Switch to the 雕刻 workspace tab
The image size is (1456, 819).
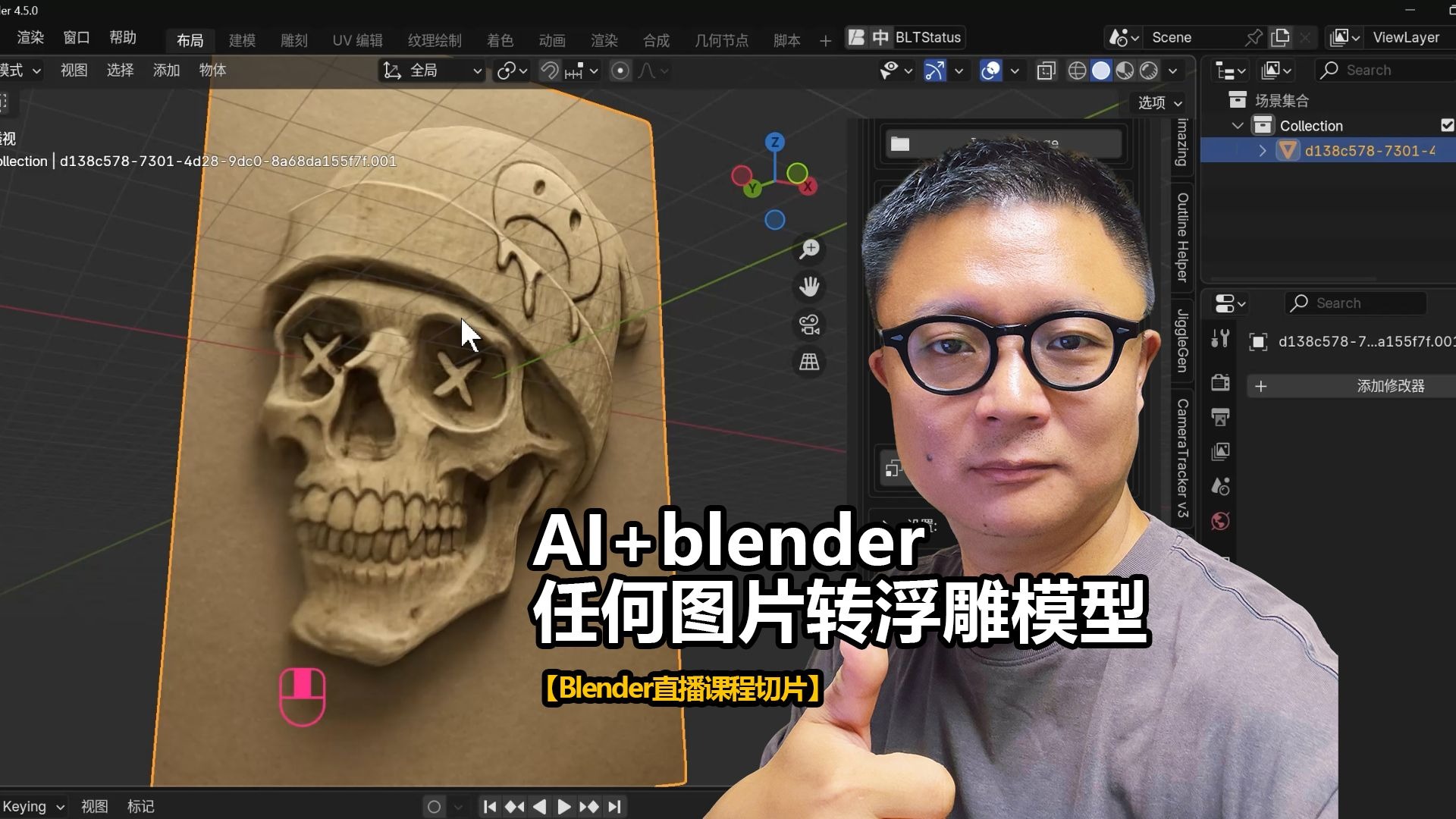pyautogui.click(x=293, y=40)
